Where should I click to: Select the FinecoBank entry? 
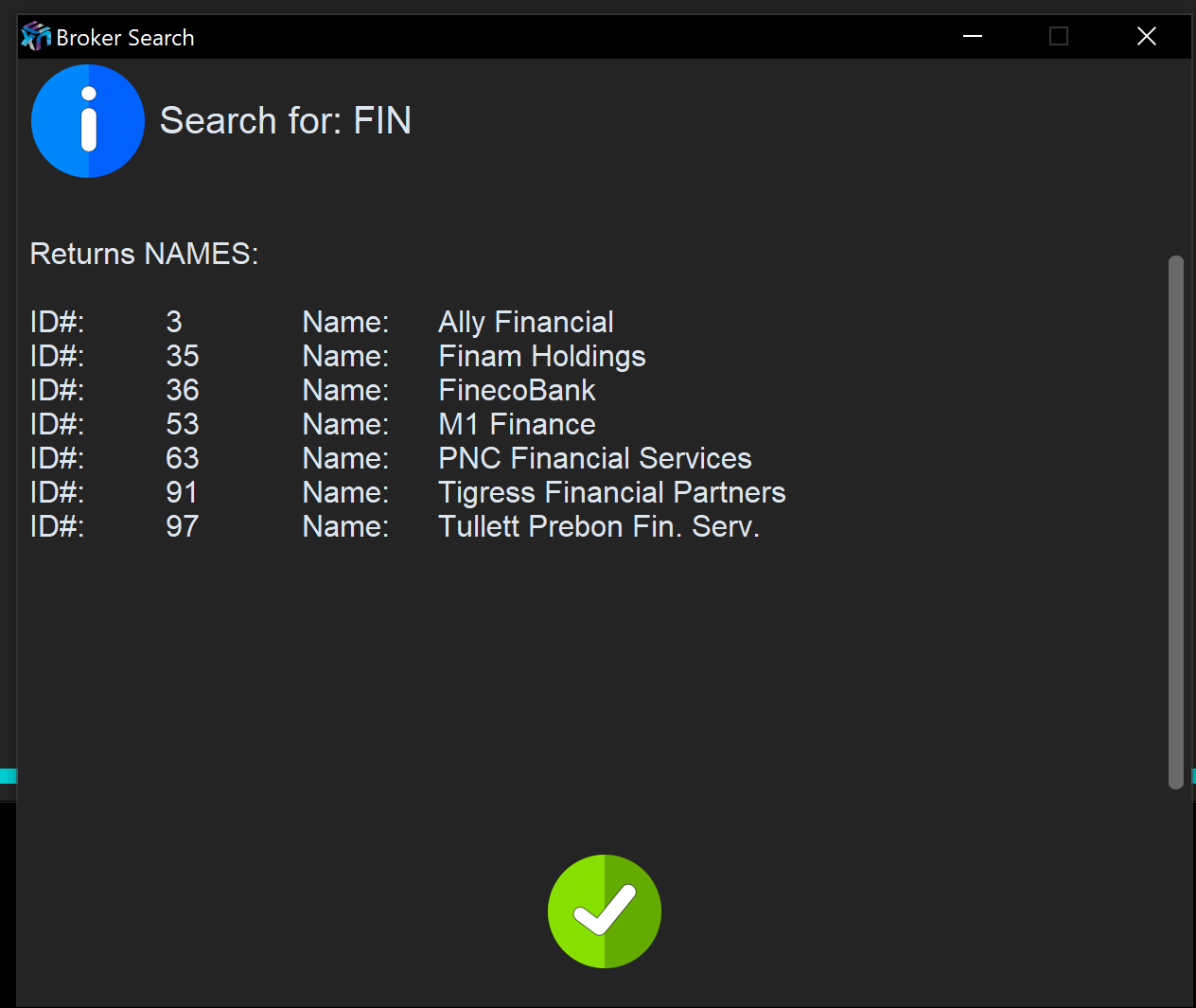pos(517,391)
